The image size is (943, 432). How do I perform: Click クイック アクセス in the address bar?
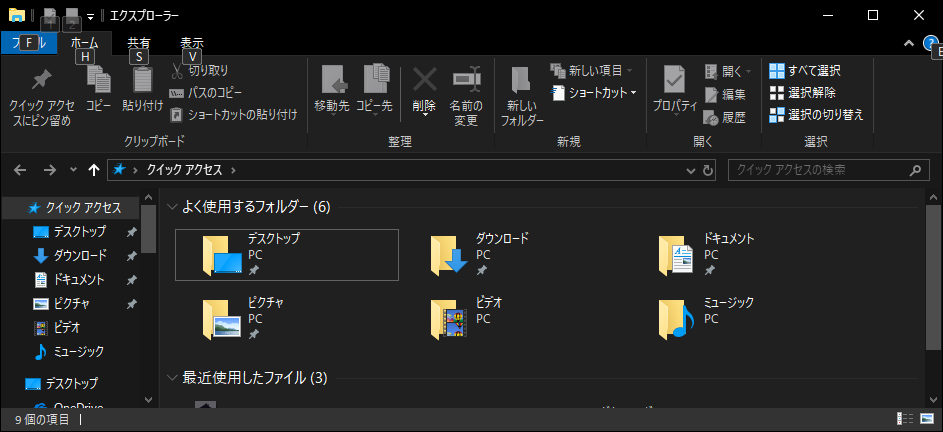click(184, 170)
